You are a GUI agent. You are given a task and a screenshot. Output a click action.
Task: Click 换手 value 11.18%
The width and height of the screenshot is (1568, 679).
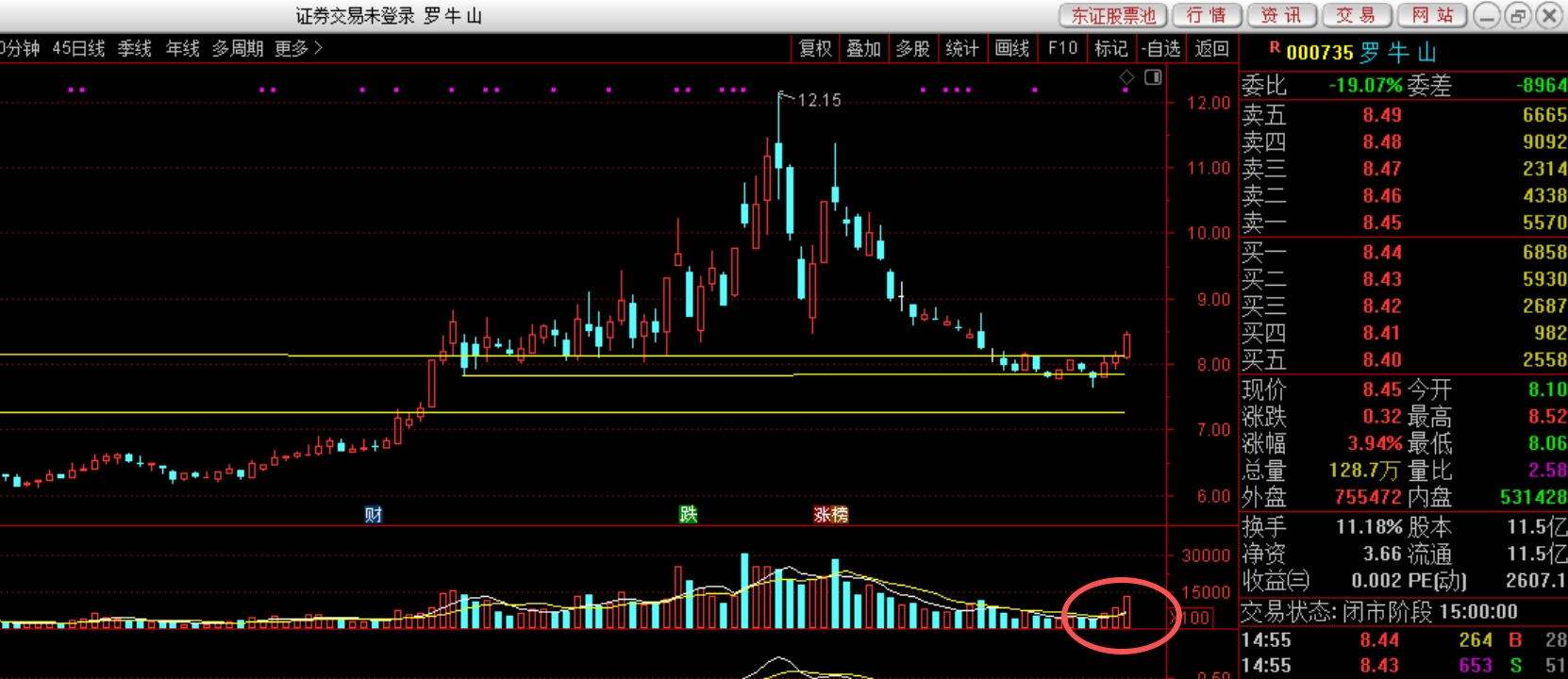point(1370,527)
